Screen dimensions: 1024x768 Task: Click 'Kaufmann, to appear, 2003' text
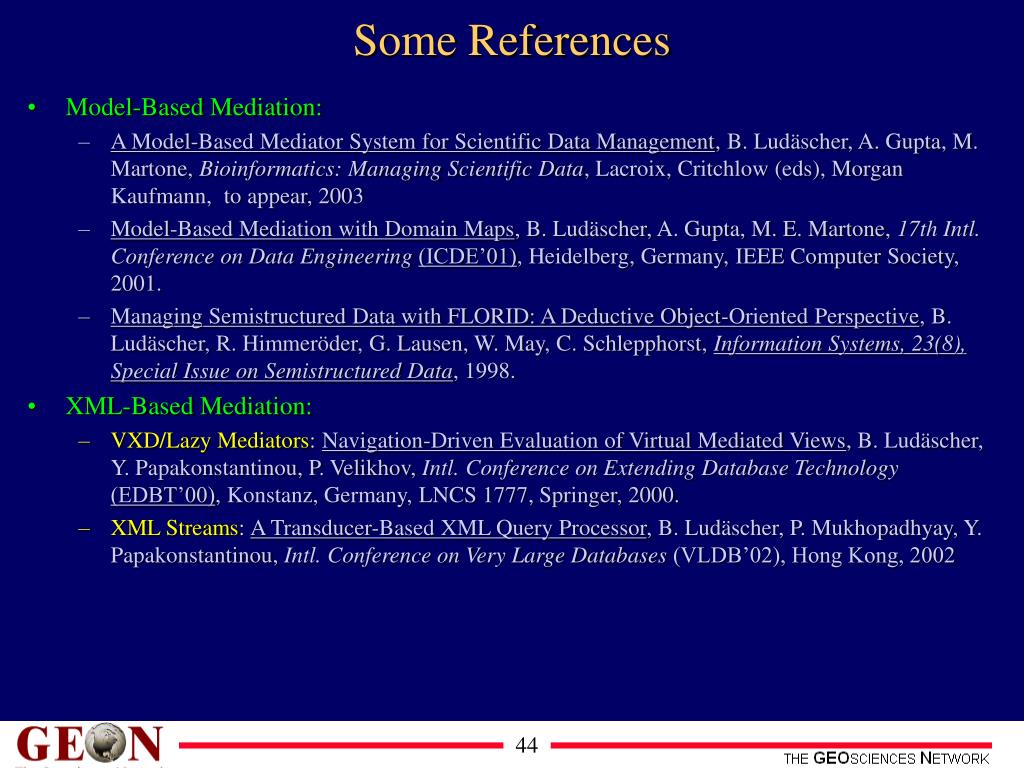(237, 197)
